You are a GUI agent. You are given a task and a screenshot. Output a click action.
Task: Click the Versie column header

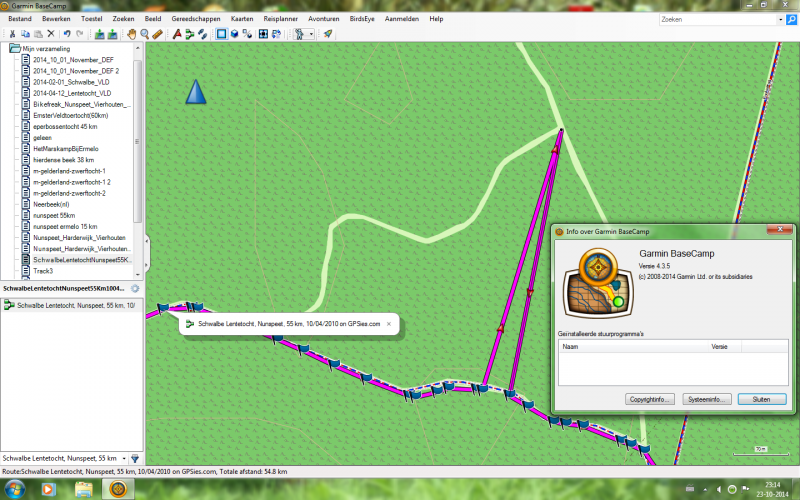point(724,346)
